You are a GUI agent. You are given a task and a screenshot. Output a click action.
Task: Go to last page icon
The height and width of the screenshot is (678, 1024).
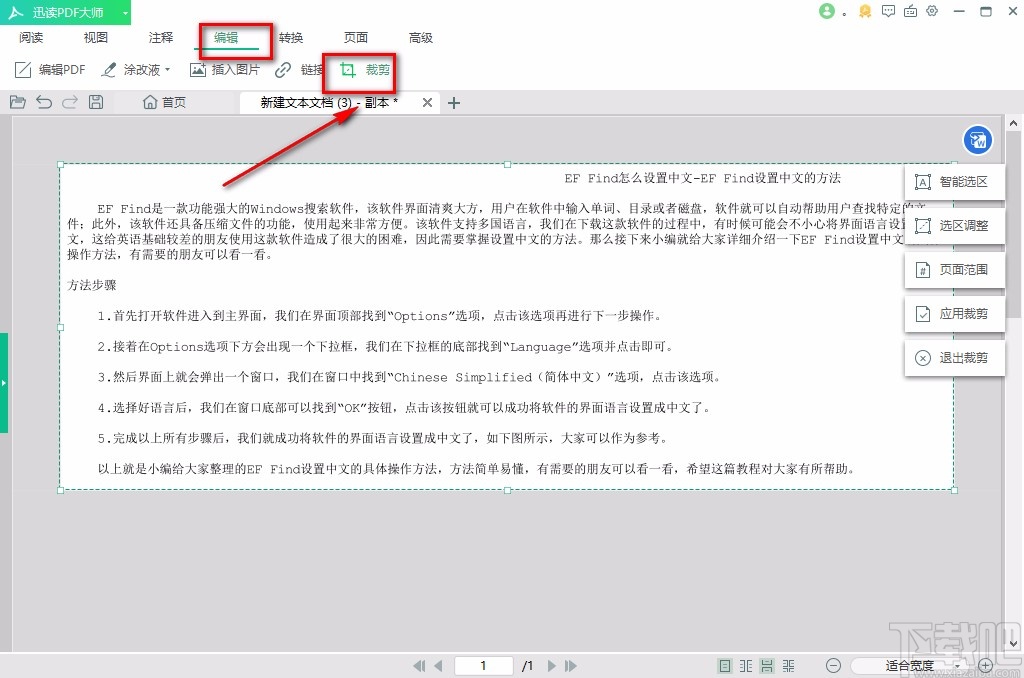click(x=571, y=666)
